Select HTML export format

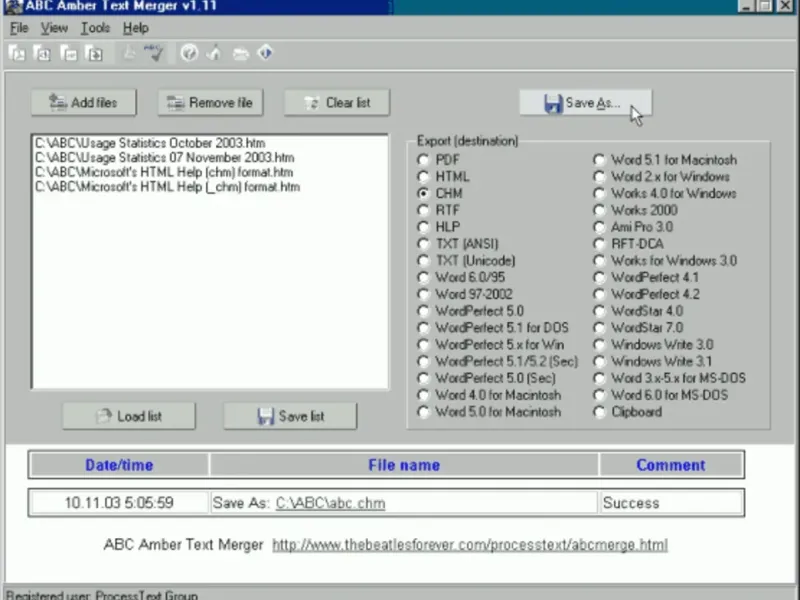[x=443, y=177]
